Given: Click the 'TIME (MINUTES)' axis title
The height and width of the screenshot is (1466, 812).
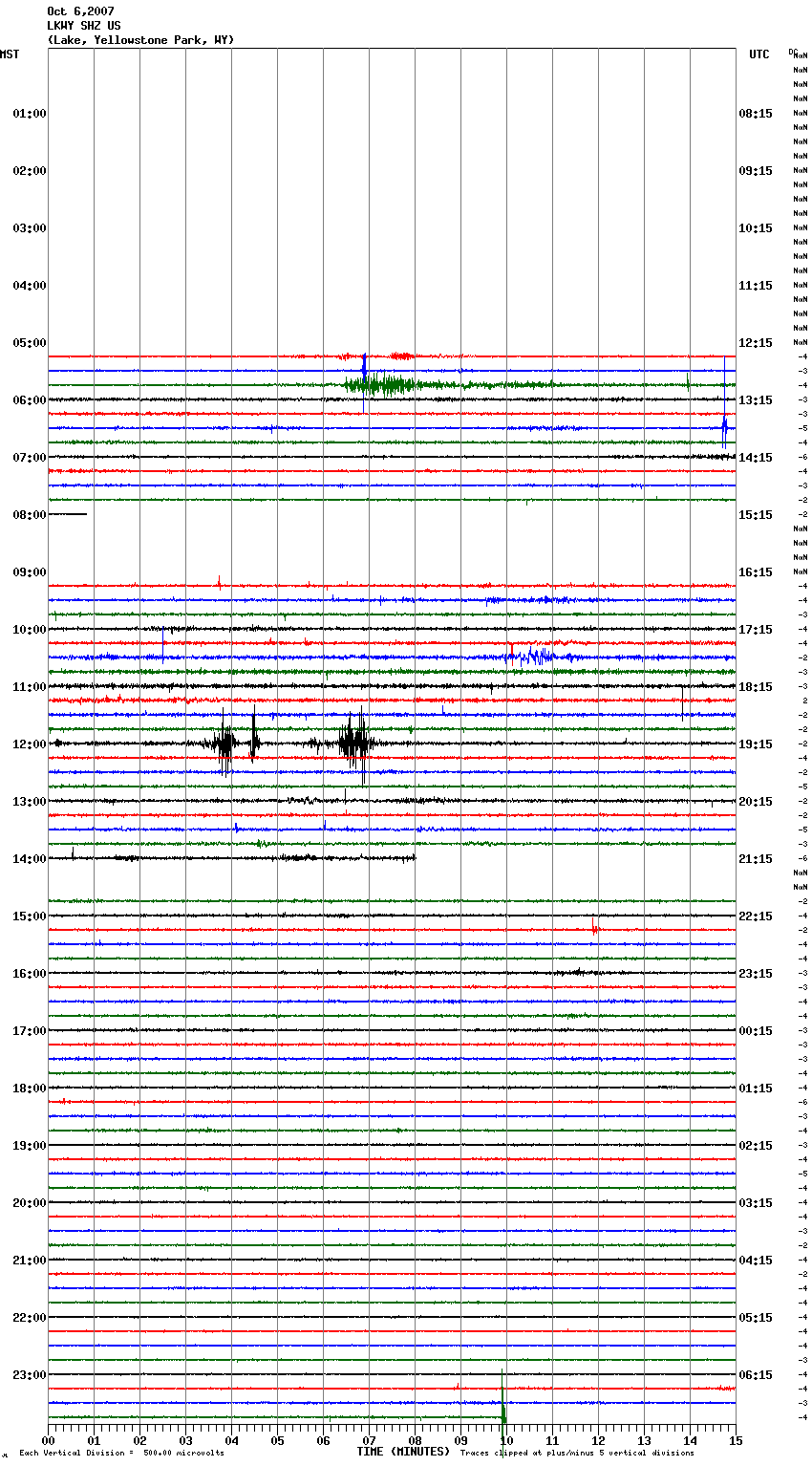Looking at the screenshot, I should (x=403, y=1452).
